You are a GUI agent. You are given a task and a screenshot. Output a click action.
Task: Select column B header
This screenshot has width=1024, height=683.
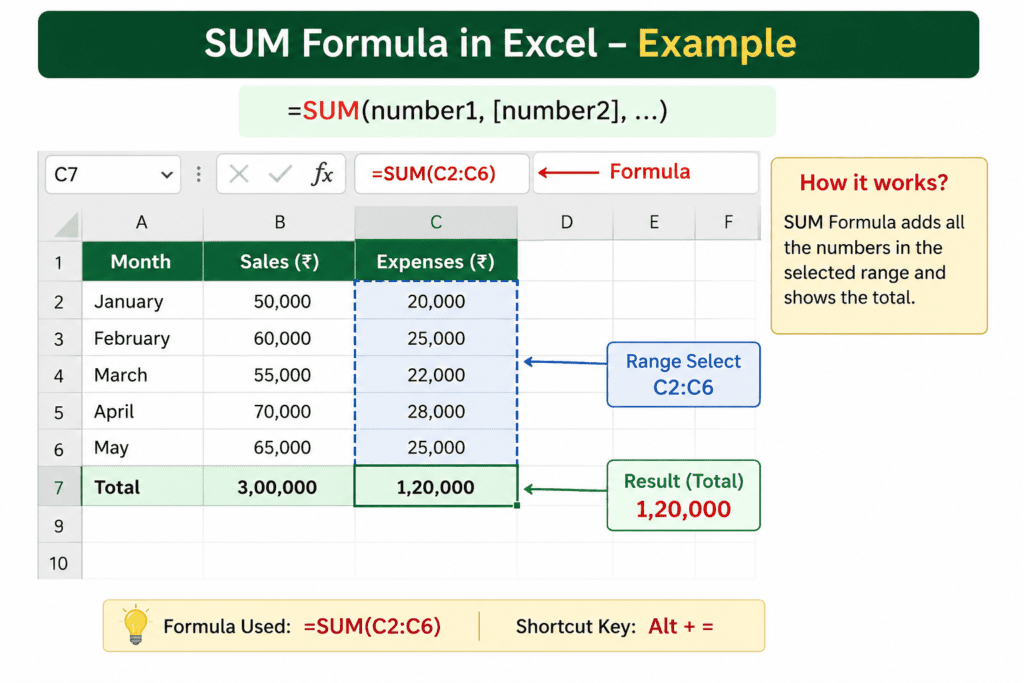[x=279, y=223]
